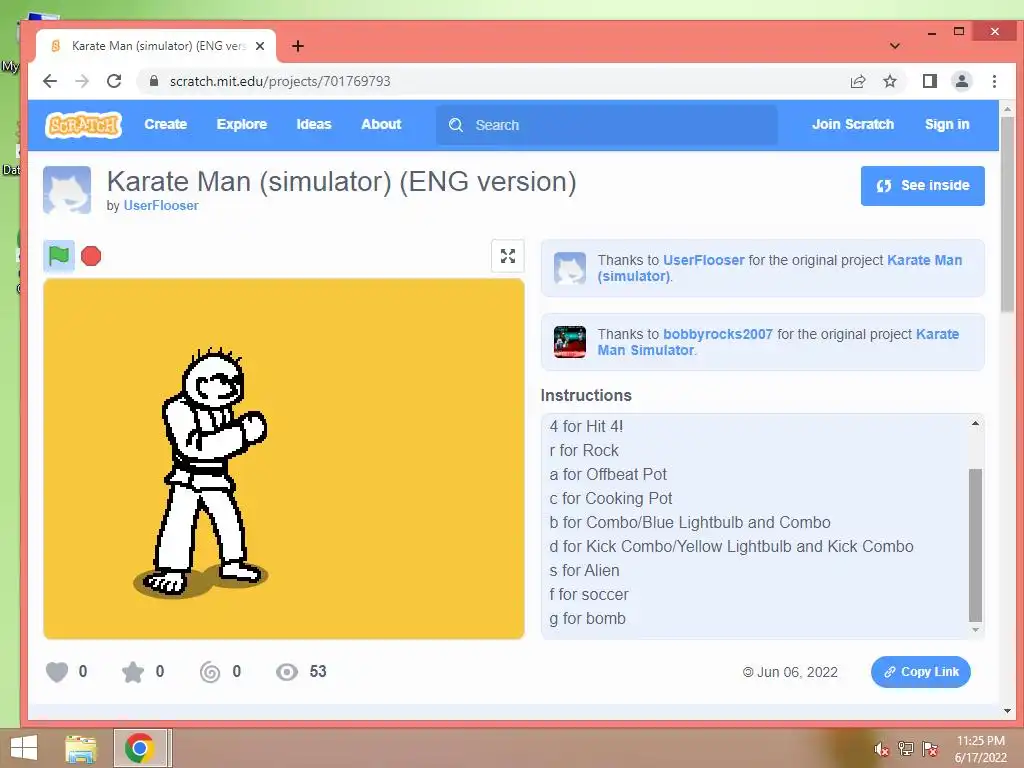Open File Explorer from the taskbar

(81, 748)
